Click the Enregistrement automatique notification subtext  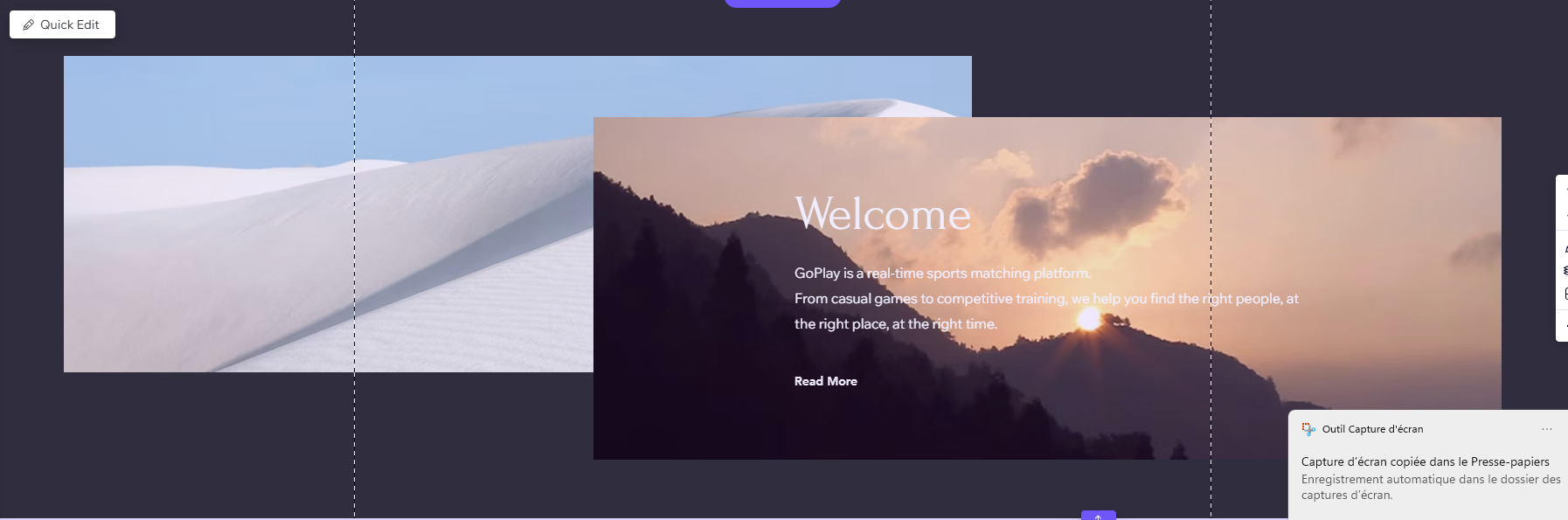[1431, 487]
